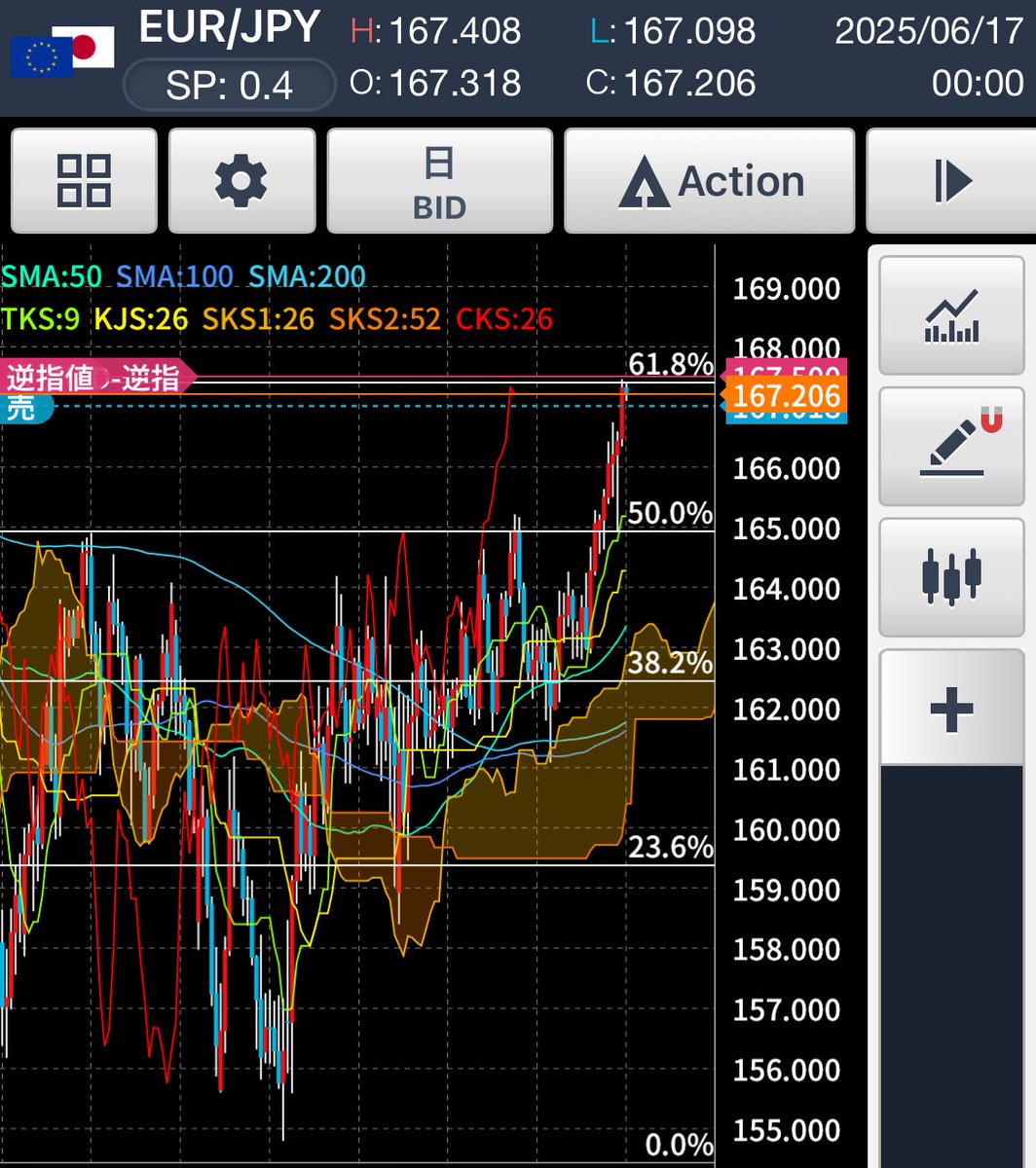Tap the 50.0% Fibonacci level label
Image resolution: width=1036 pixels, height=1168 pixels.
(x=671, y=514)
